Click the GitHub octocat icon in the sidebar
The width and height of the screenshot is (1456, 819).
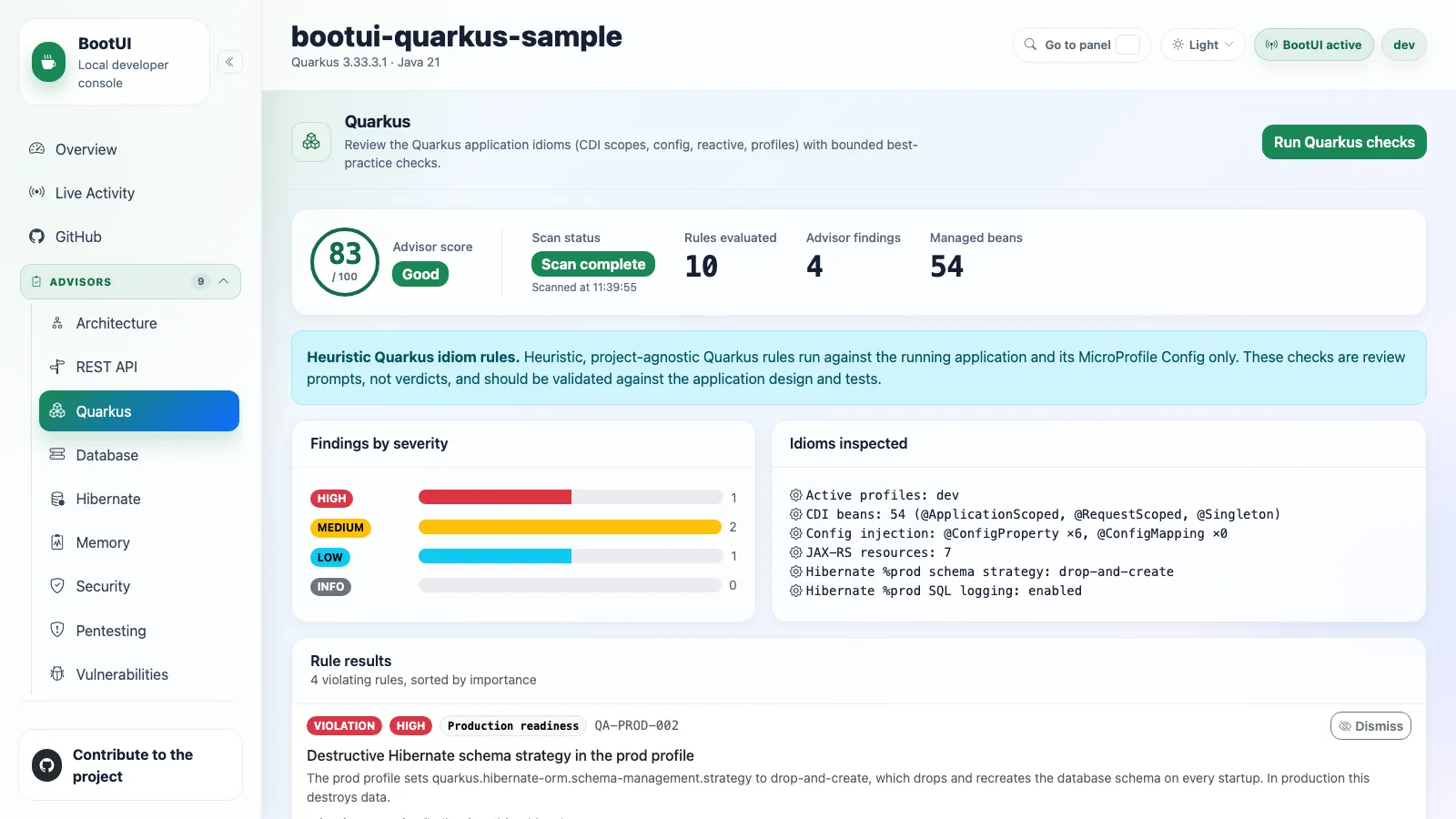point(36,237)
